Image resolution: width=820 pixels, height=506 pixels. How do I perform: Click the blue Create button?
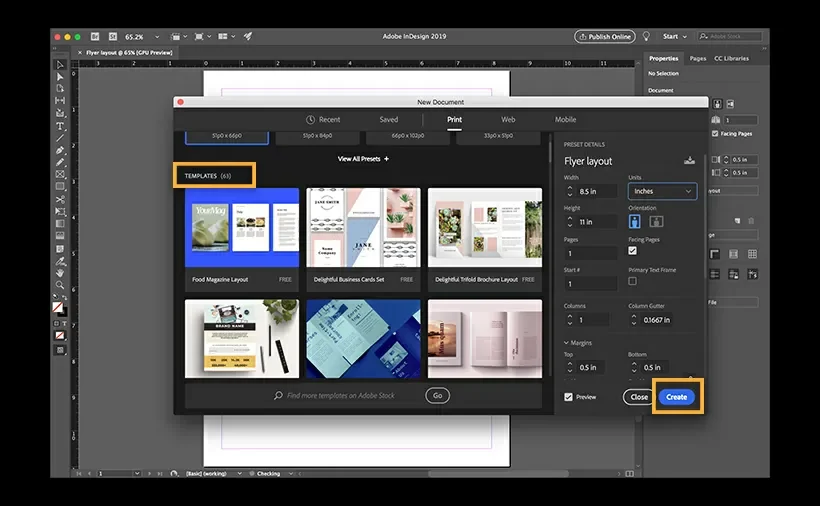[677, 397]
